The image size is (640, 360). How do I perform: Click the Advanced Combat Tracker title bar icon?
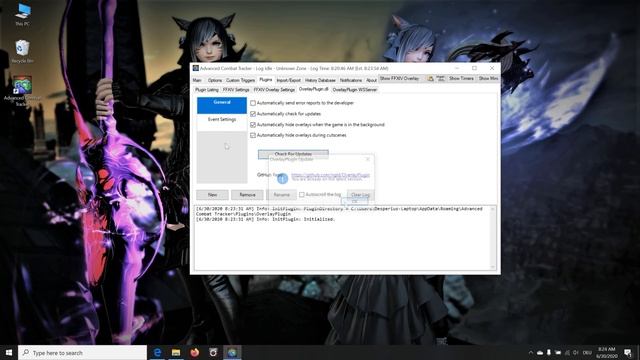click(x=196, y=68)
